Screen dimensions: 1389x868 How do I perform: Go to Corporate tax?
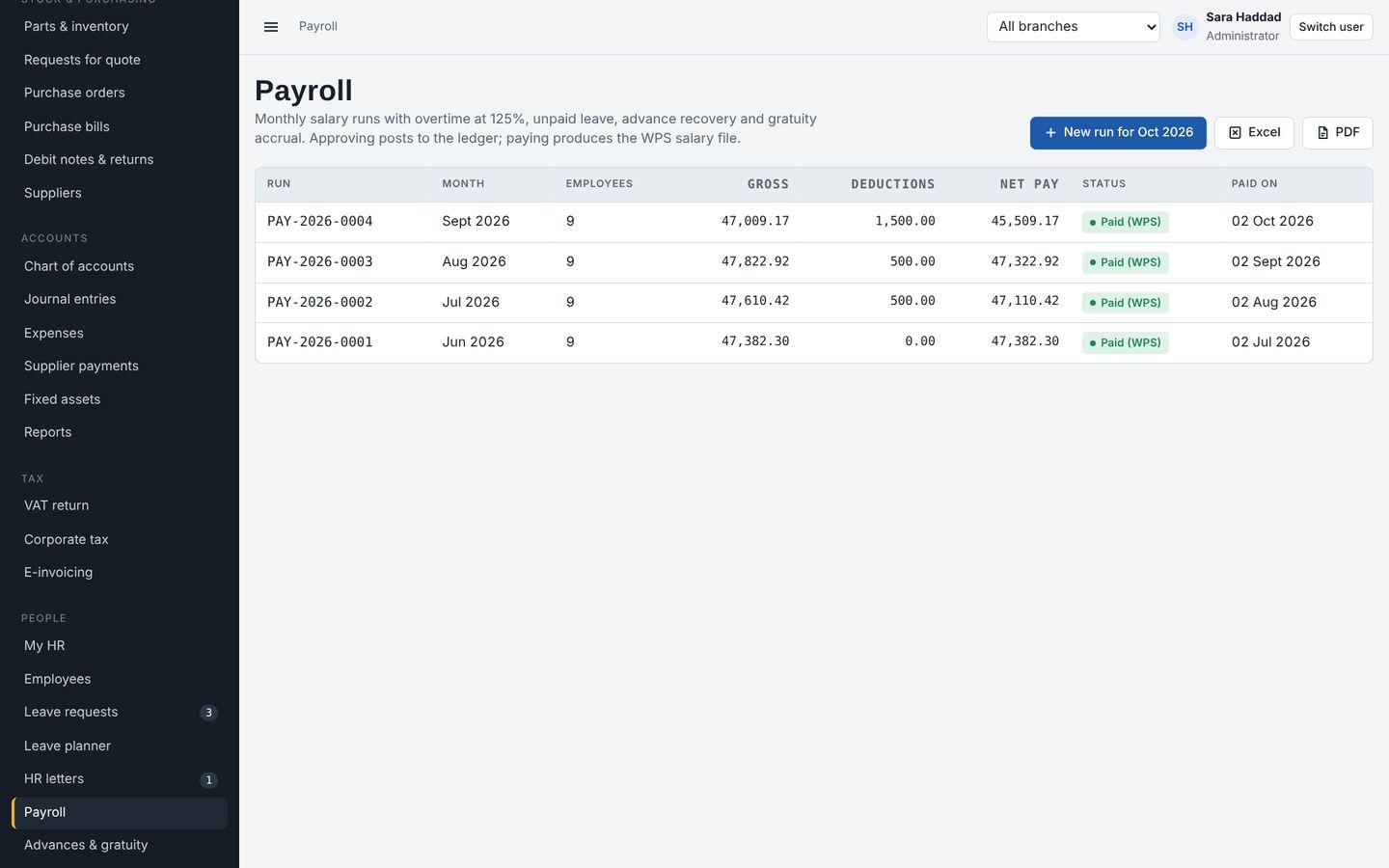(x=120, y=539)
